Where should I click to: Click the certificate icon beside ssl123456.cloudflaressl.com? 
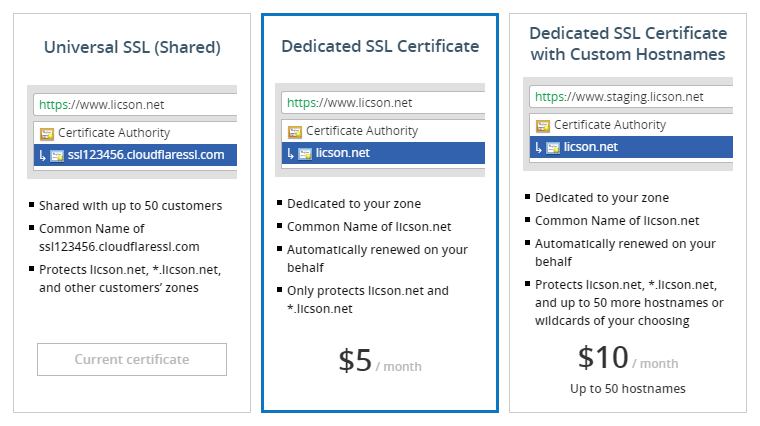tap(57, 156)
